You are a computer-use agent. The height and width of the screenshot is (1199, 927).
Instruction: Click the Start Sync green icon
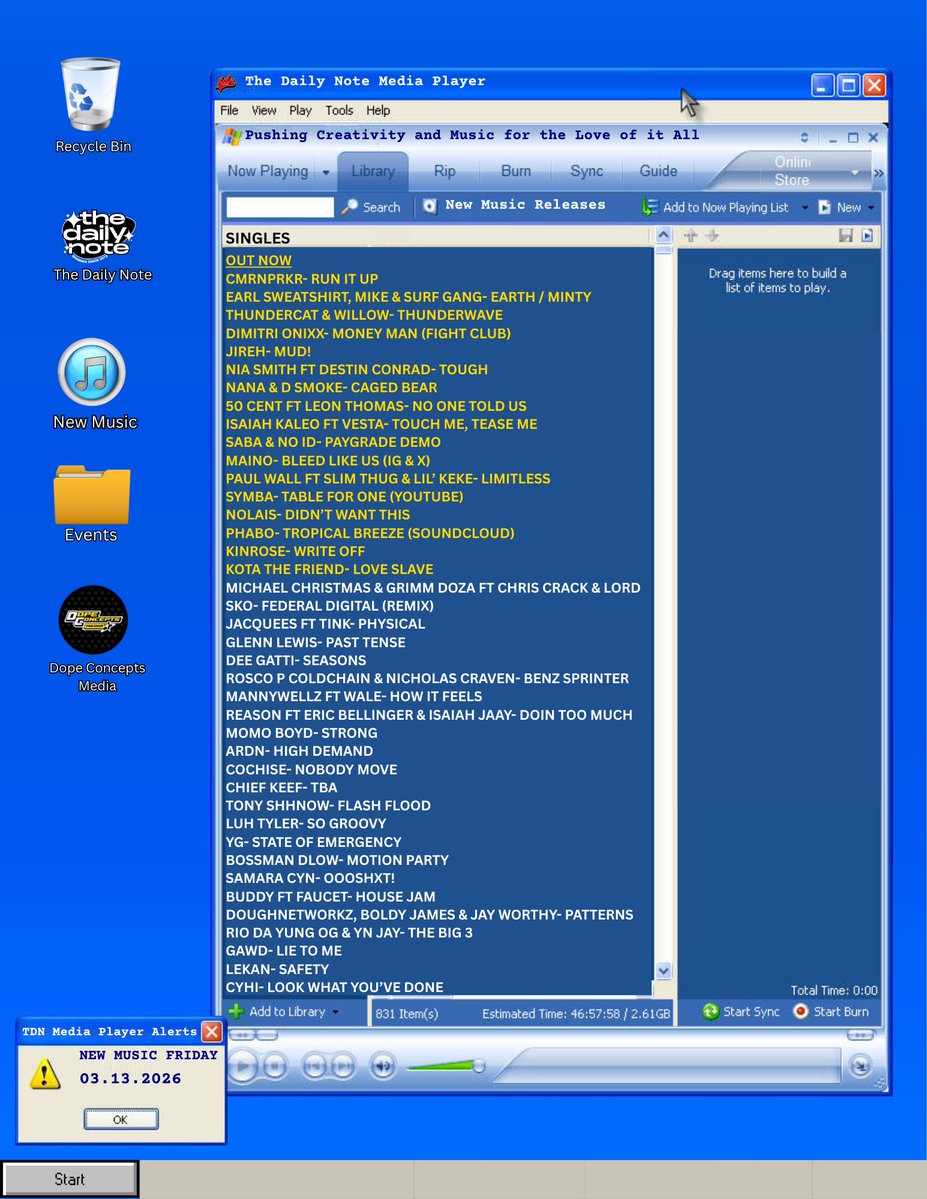(x=711, y=1012)
